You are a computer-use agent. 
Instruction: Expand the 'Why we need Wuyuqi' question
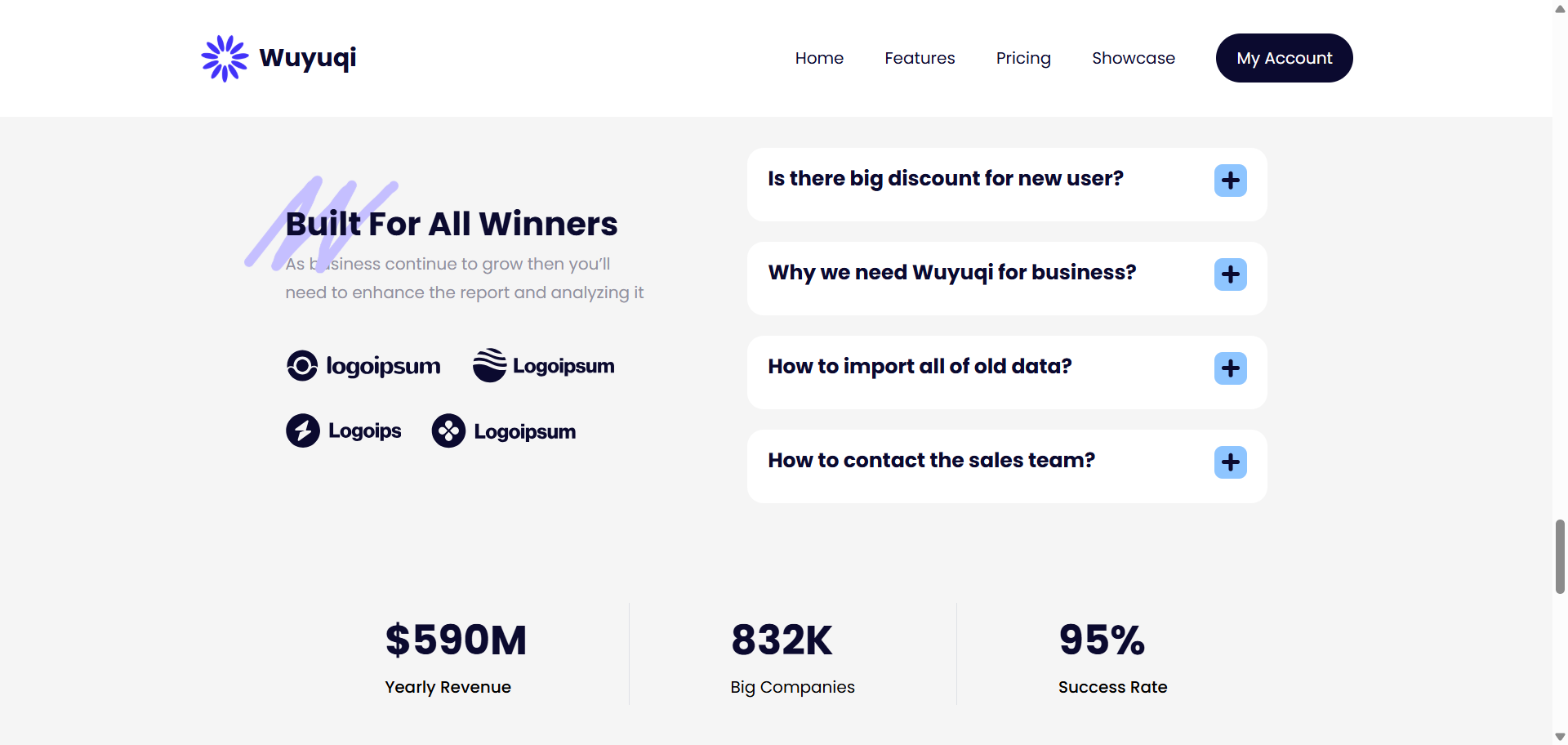click(x=1230, y=274)
